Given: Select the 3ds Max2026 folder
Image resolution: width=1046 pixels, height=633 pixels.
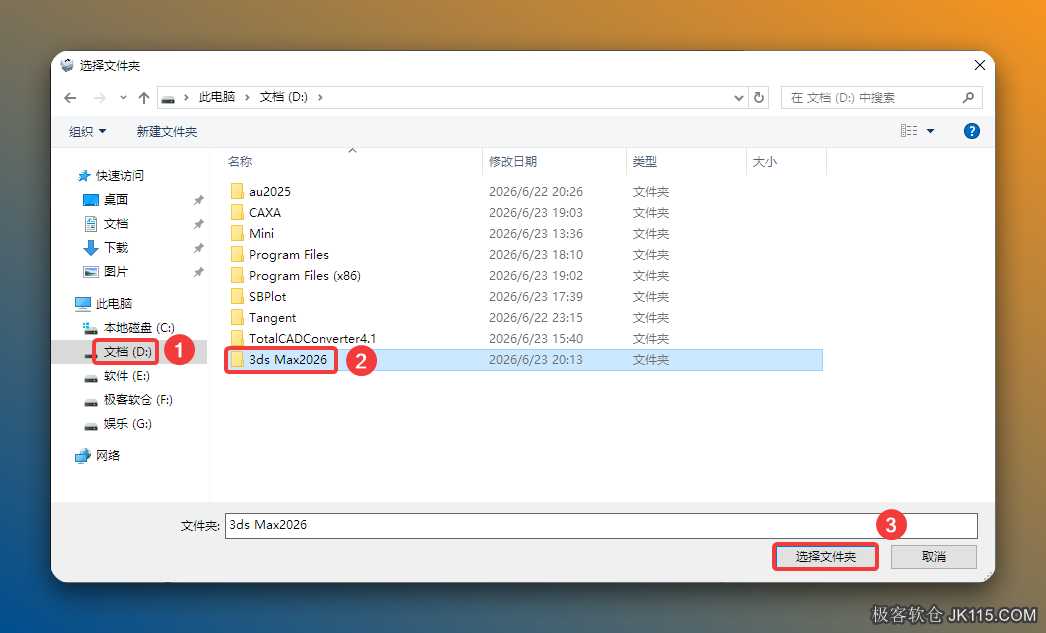Looking at the screenshot, I should [288, 360].
